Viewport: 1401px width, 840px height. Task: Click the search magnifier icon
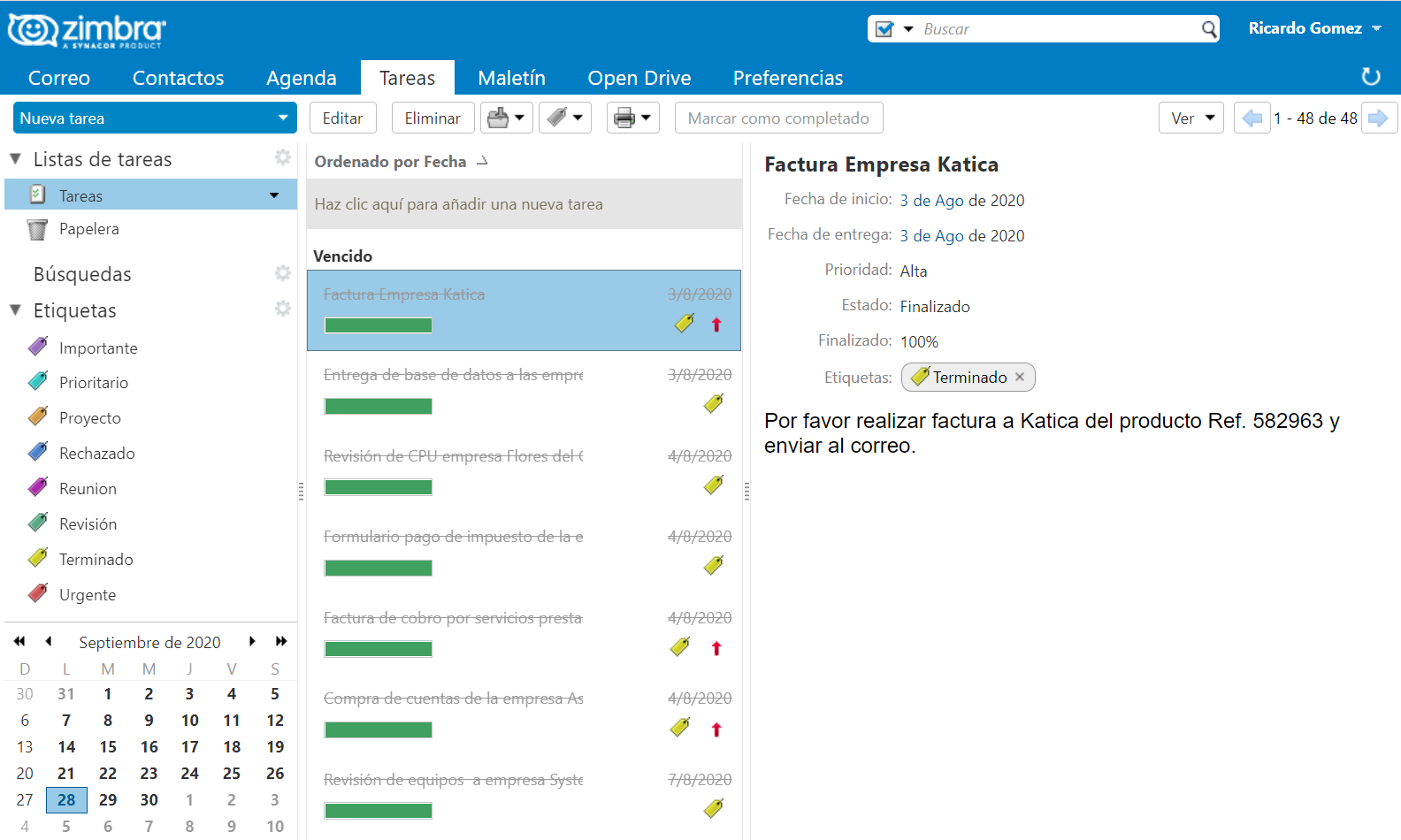coord(1209,29)
